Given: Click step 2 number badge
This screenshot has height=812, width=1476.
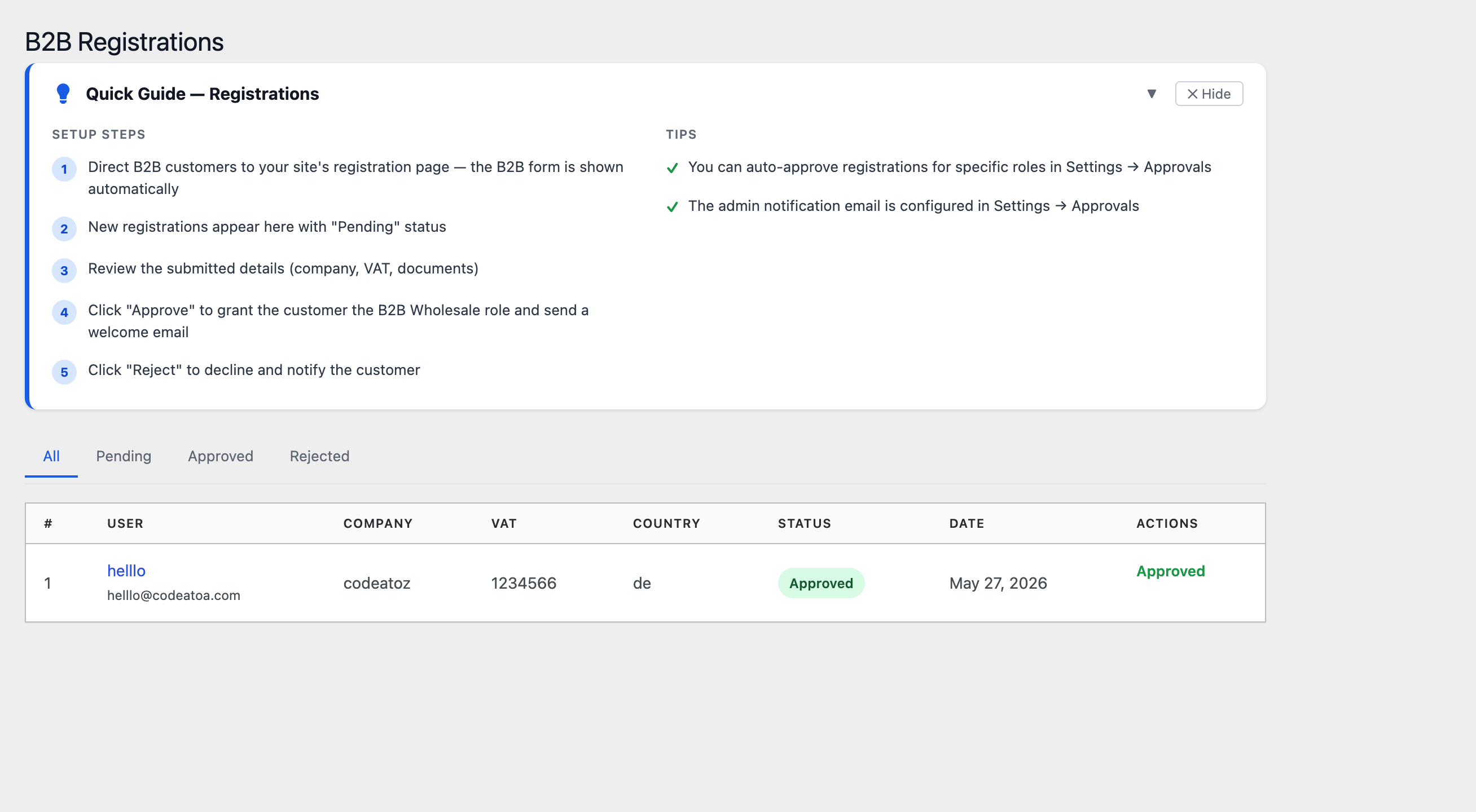Looking at the screenshot, I should tap(64, 229).
